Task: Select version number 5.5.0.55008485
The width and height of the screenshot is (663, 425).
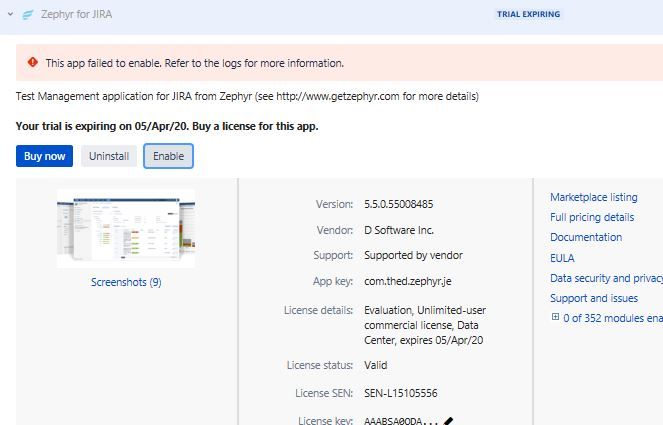Action: pyautogui.click(x=398, y=204)
